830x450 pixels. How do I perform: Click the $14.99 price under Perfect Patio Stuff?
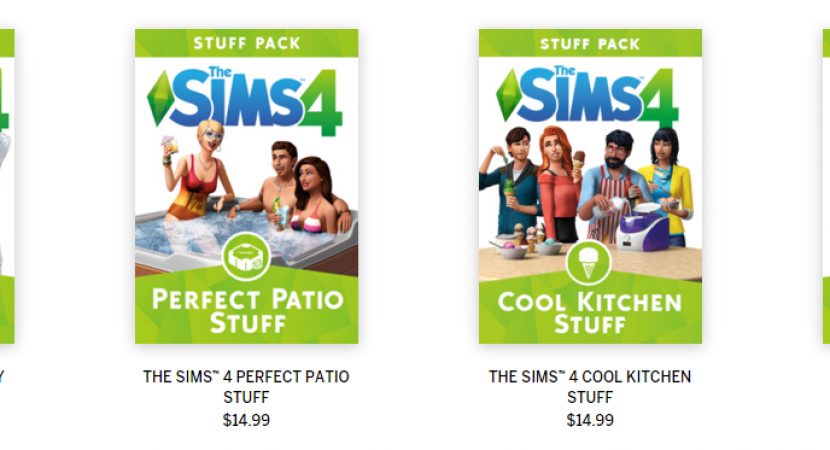tap(246, 420)
